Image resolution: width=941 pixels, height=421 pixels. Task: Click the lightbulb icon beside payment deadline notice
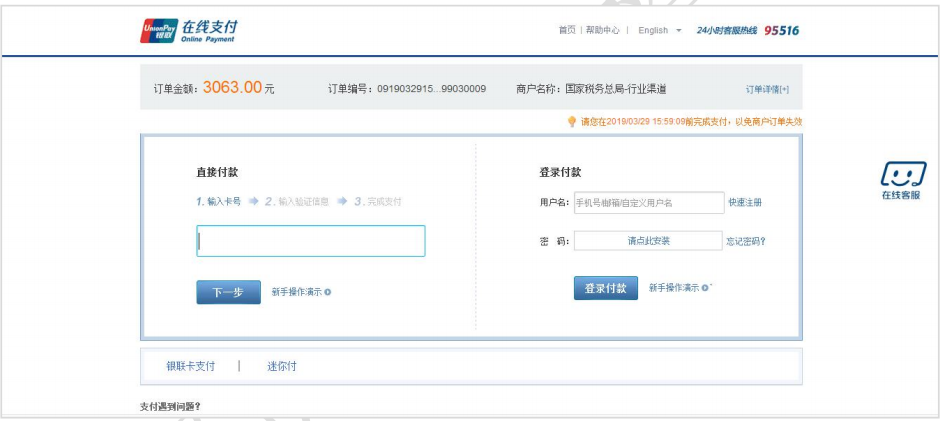pos(572,122)
